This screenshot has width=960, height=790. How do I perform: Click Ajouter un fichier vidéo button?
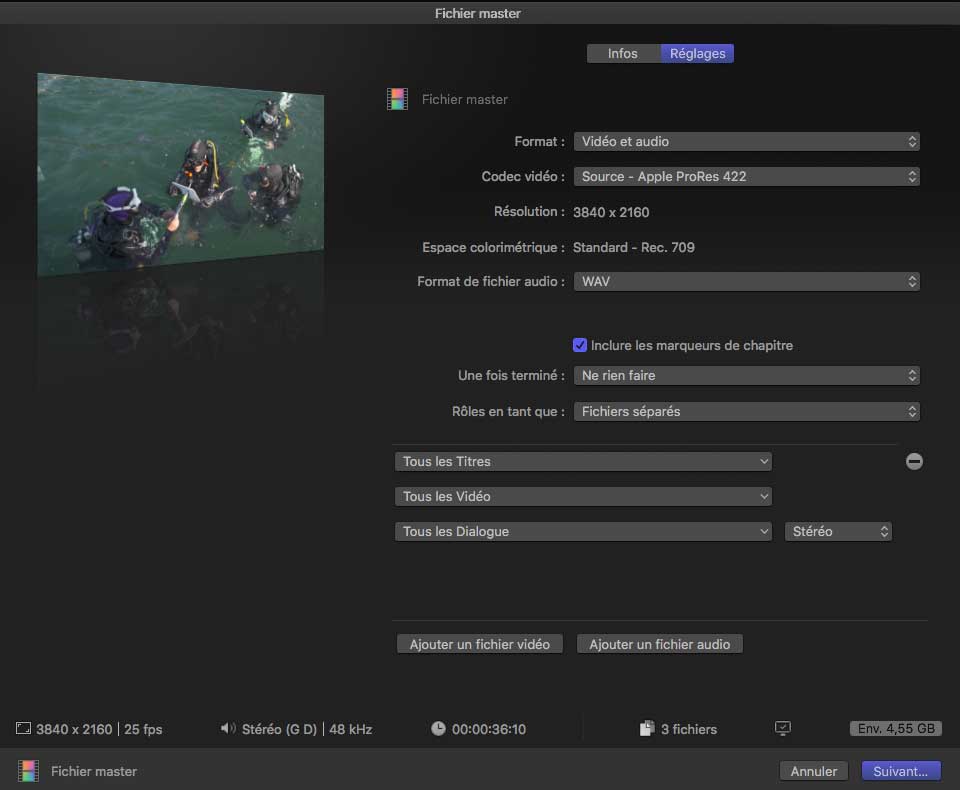(480, 645)
